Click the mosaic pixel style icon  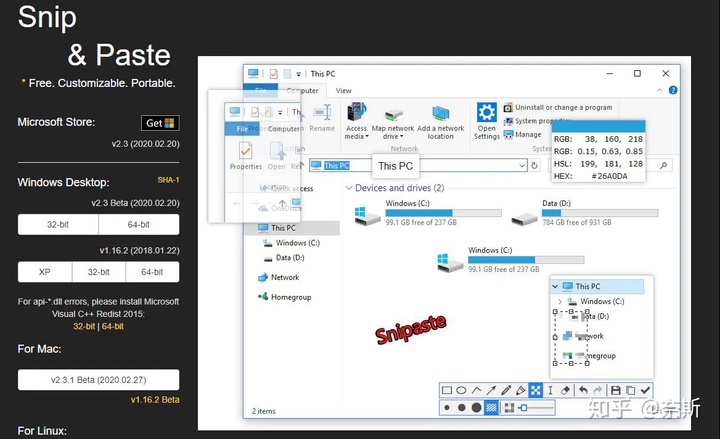tap(509, 407)
